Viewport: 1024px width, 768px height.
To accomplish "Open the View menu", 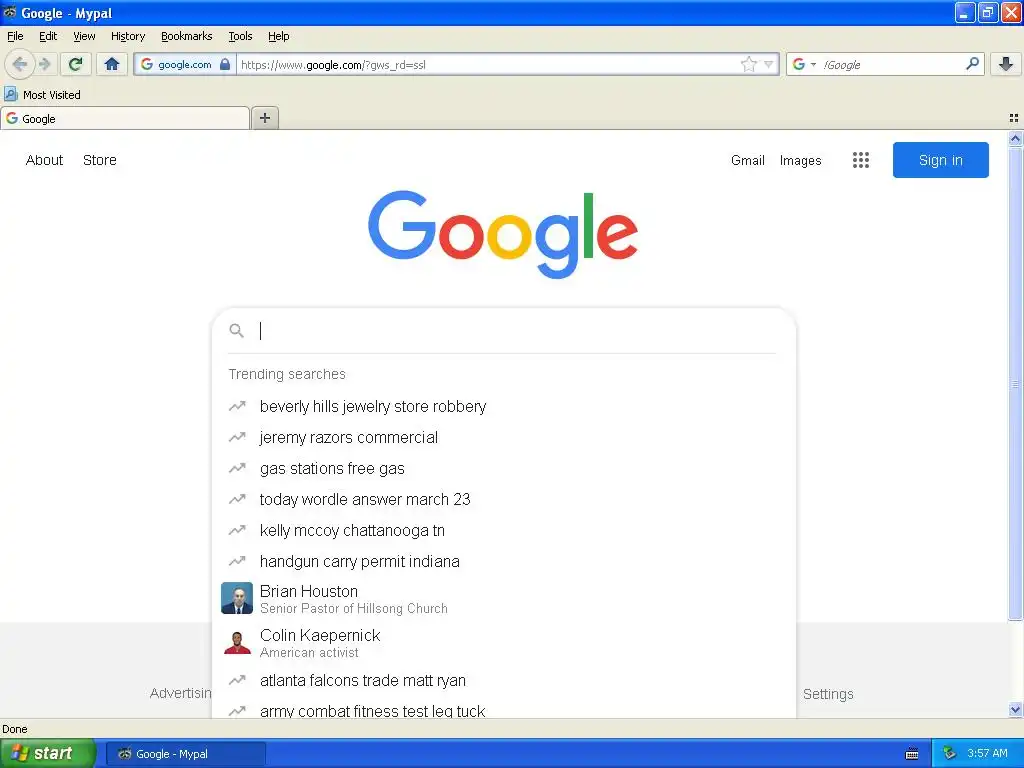I will pos(84,36).
